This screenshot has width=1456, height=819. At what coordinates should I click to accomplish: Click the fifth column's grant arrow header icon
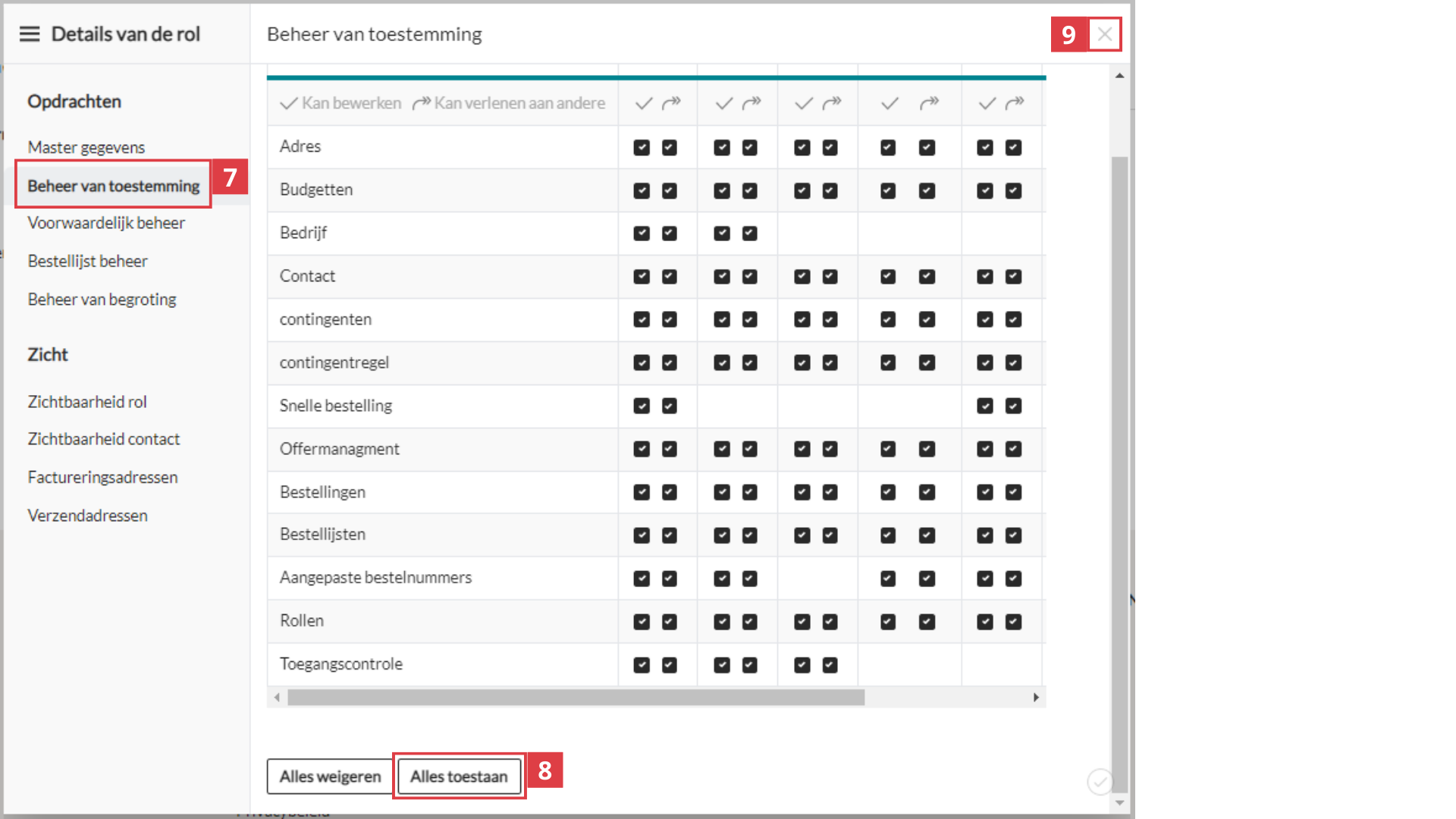click(1015, 103)
